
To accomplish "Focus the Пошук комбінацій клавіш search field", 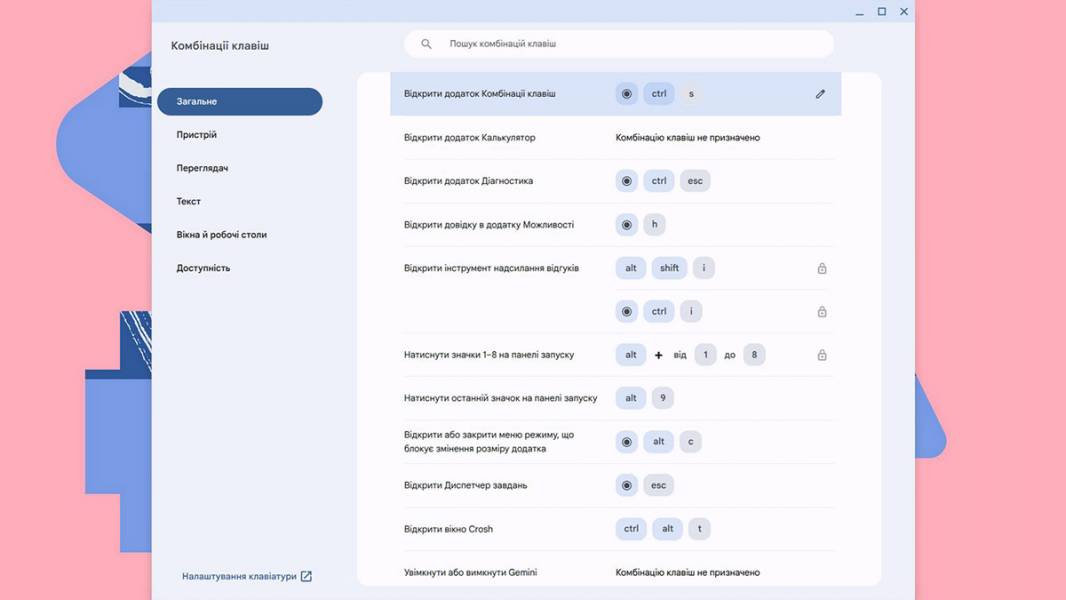I will 619,43.
